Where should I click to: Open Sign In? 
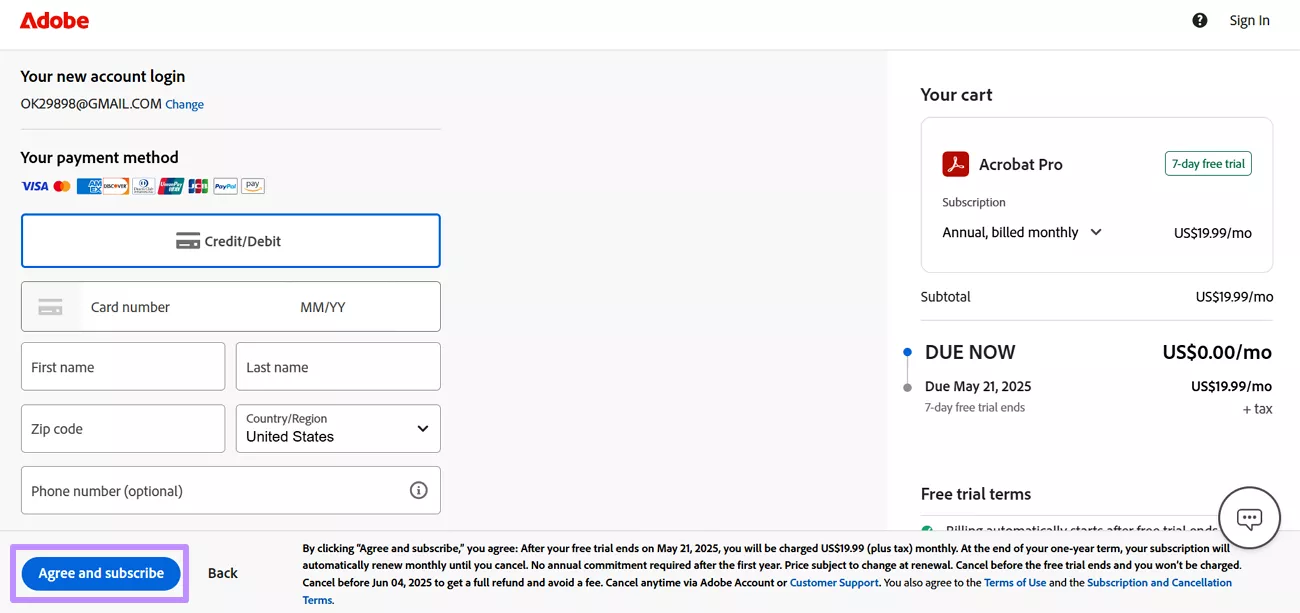(1249, 19)
